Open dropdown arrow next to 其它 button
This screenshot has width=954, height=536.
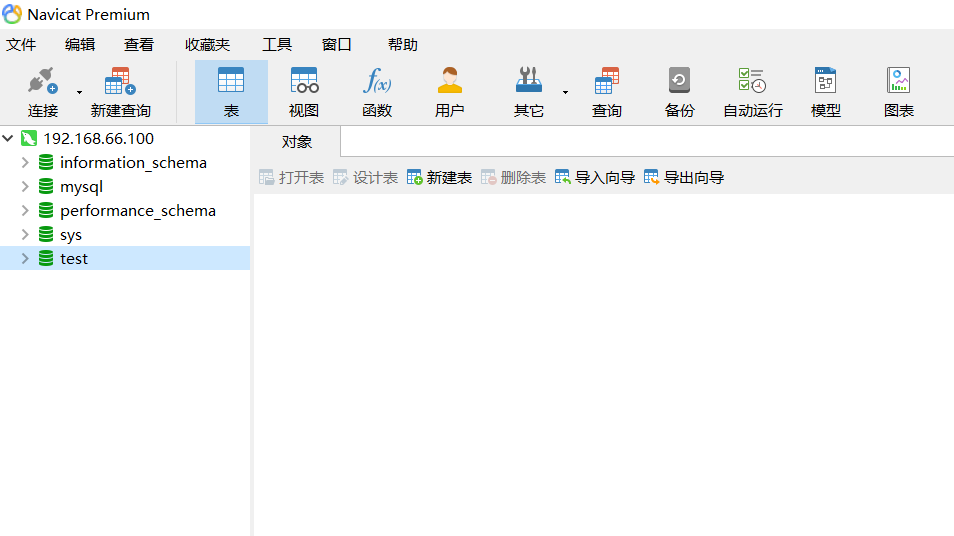[x=565, y=92]
